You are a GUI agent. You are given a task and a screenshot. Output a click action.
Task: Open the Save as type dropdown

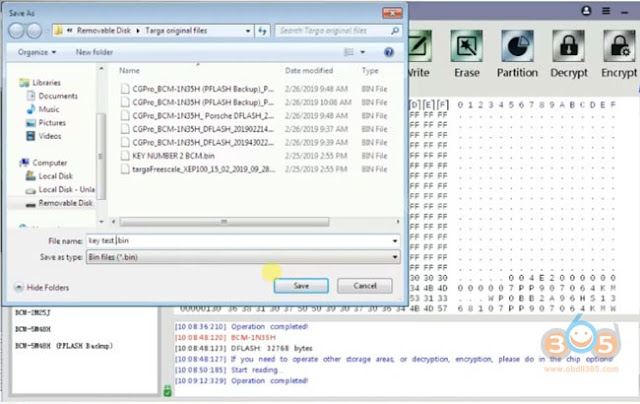pos(243,257)
